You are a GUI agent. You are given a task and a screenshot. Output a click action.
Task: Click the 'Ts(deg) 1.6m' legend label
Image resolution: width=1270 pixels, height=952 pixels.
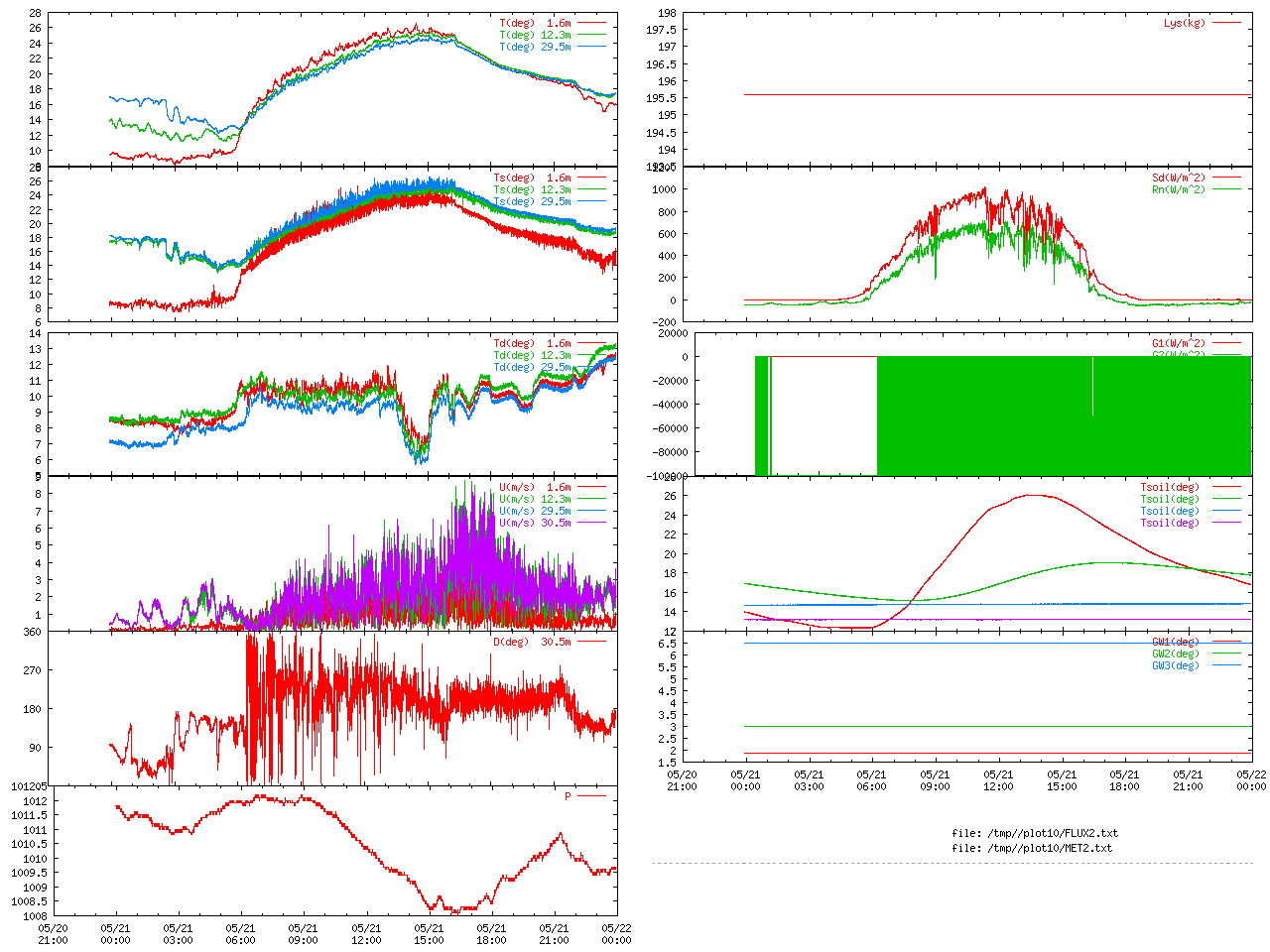[533, 178]
